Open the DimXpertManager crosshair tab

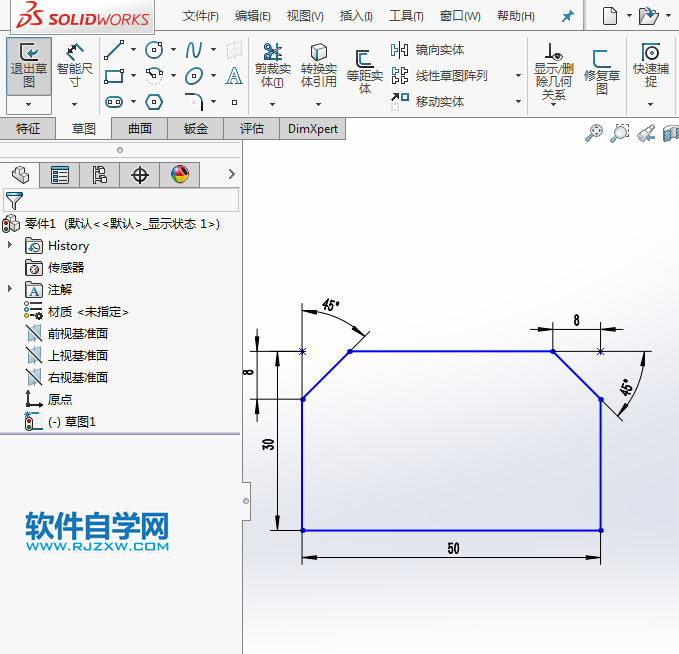pyautogui.click(x=140, y=175)
